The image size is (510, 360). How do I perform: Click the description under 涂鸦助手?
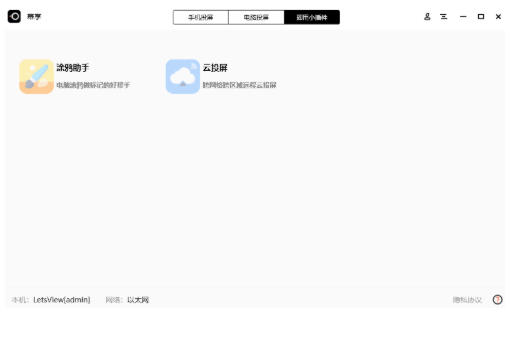[93, 85]
